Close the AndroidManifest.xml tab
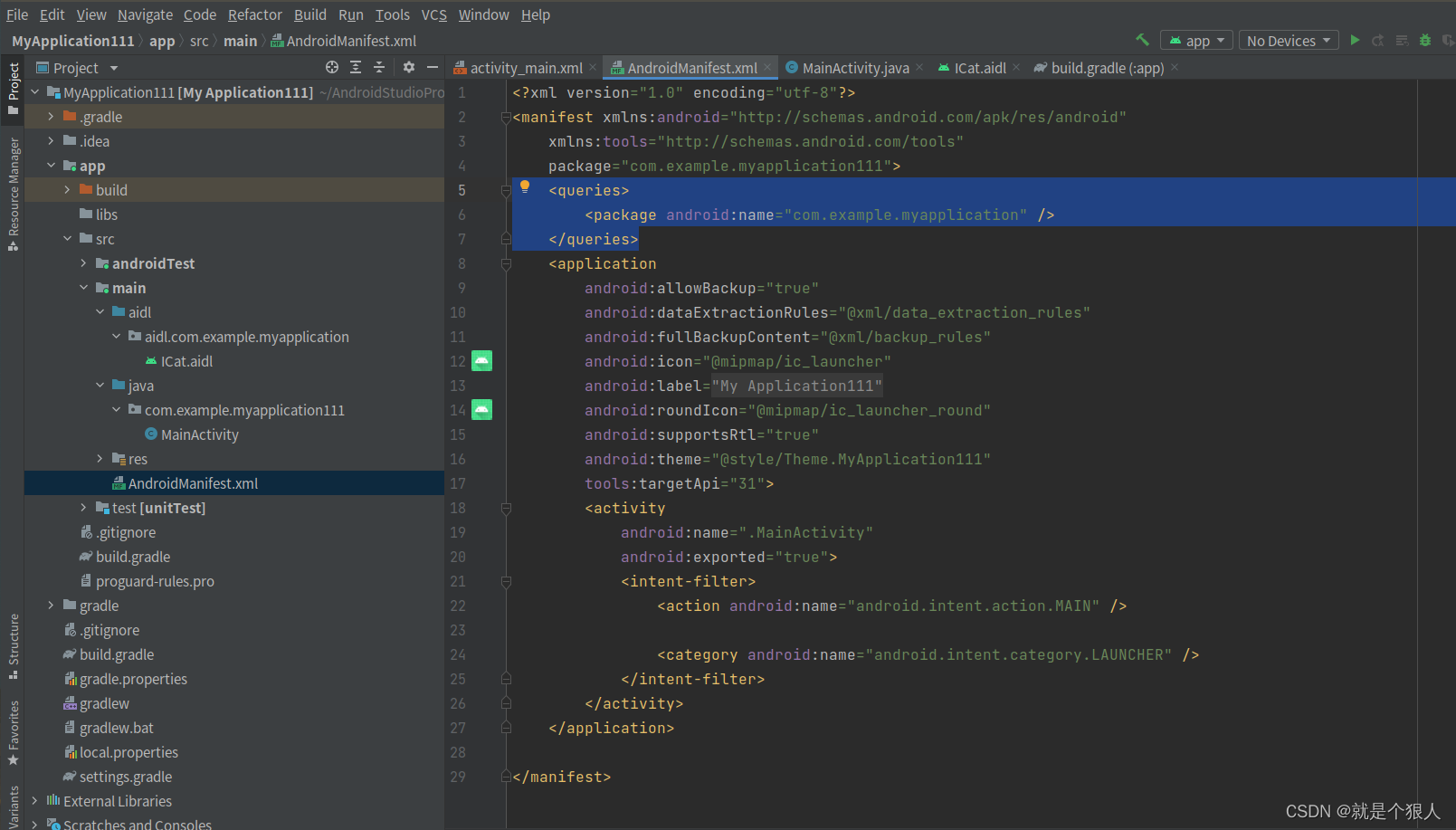This screenshot has height=830, width=1456. [767, 68]
